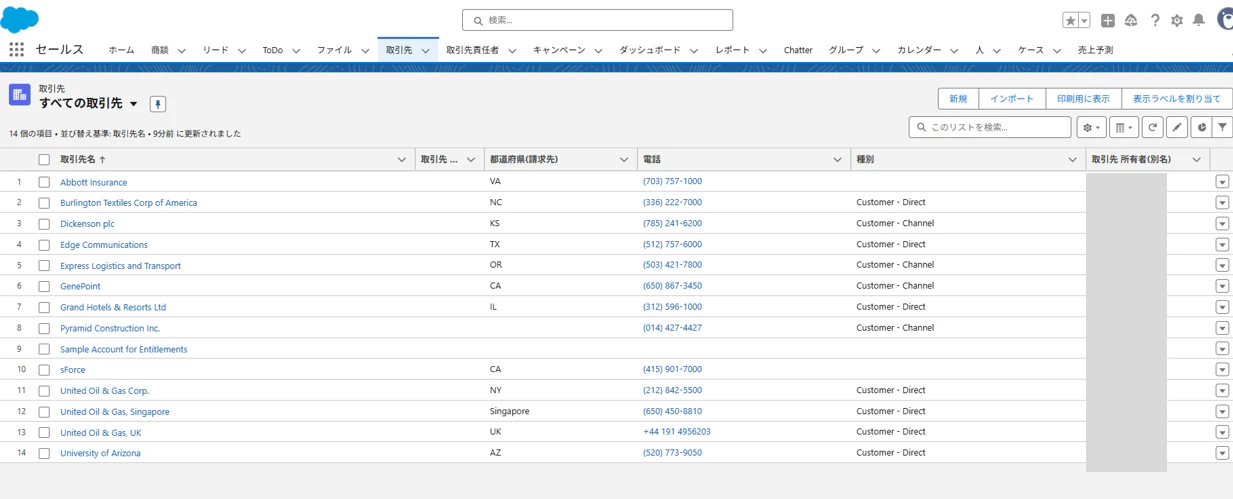
Task: Open the Setup gear icon in header
Action: tap(1177, 20)
